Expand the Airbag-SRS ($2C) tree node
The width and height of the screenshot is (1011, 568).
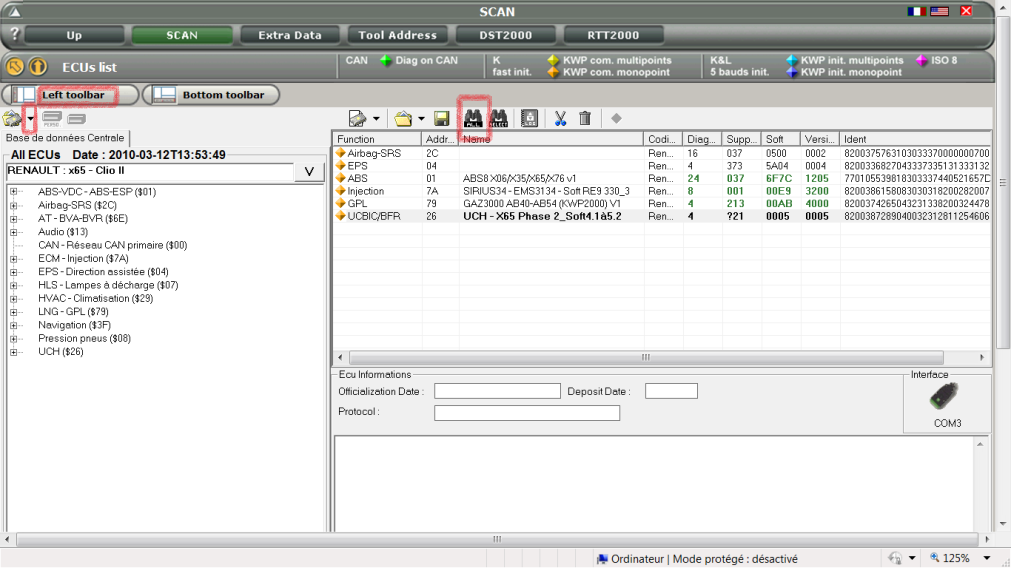tap(15, 205)
